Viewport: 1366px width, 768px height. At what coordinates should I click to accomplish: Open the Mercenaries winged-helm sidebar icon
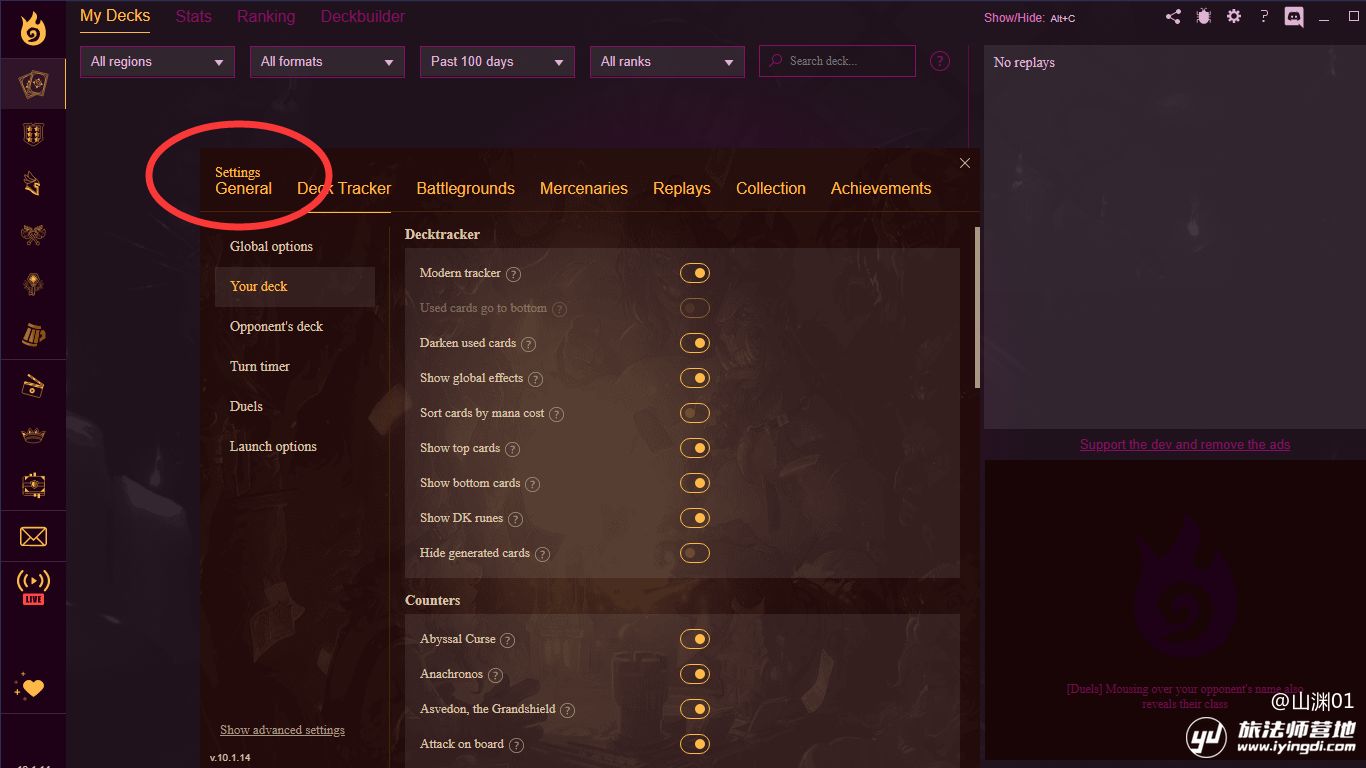click(x=33, y=184)
